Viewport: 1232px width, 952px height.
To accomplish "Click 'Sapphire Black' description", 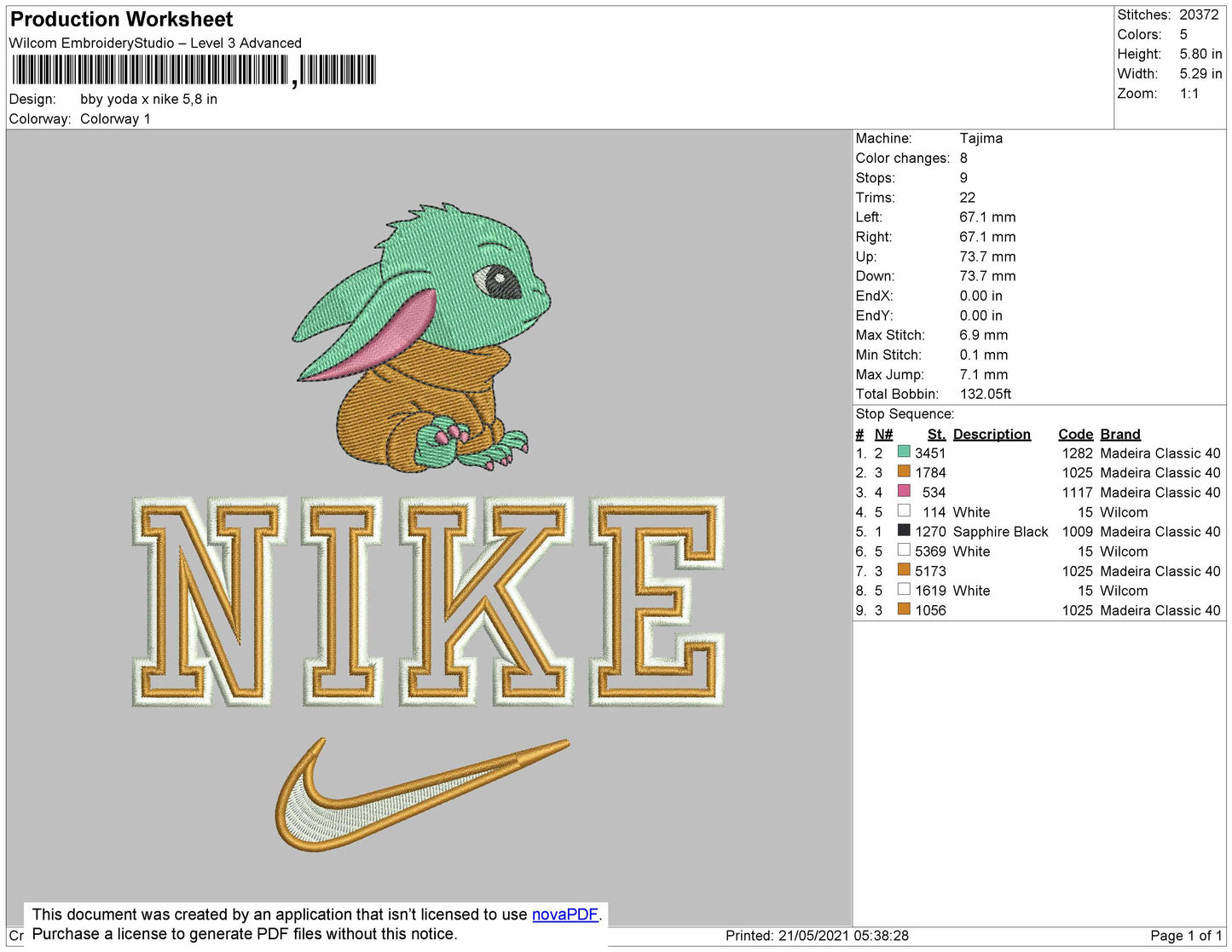I will pyautogui.click(x=1000, y=532).
